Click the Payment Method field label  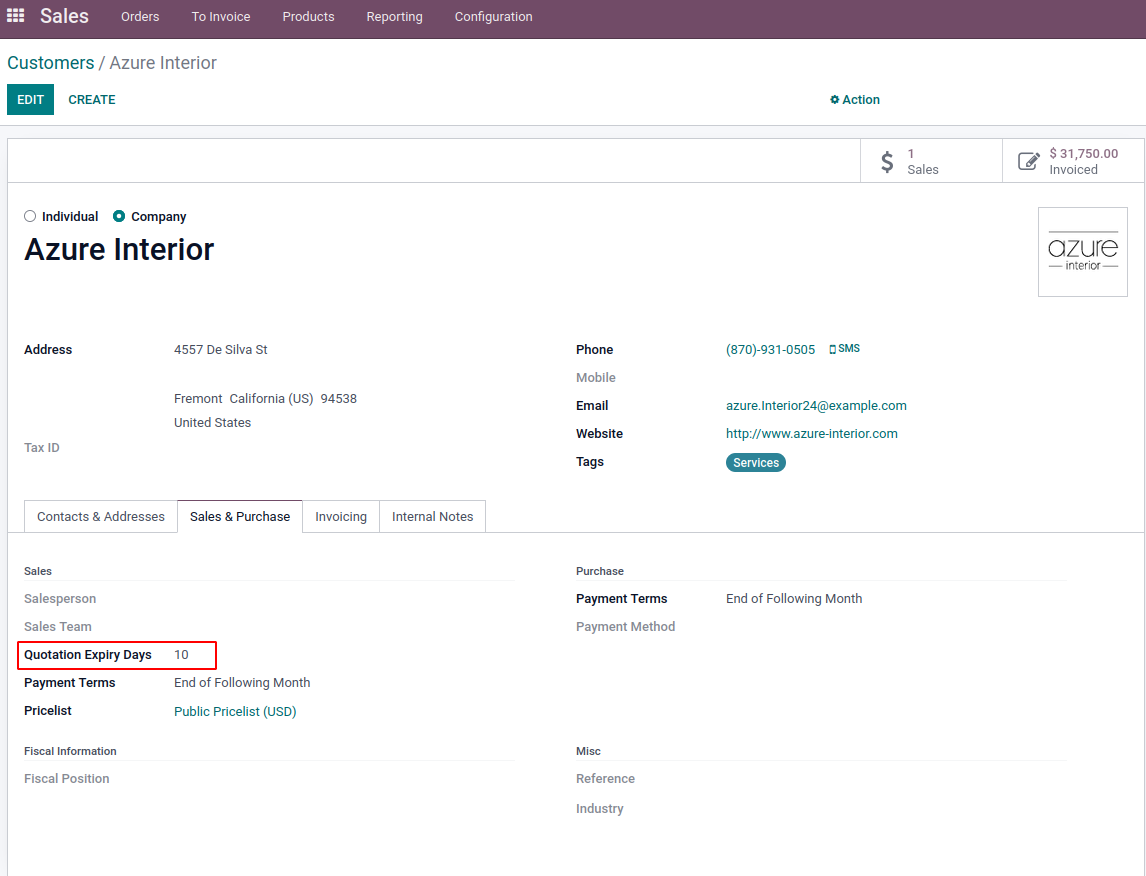(x=626, y=626)
